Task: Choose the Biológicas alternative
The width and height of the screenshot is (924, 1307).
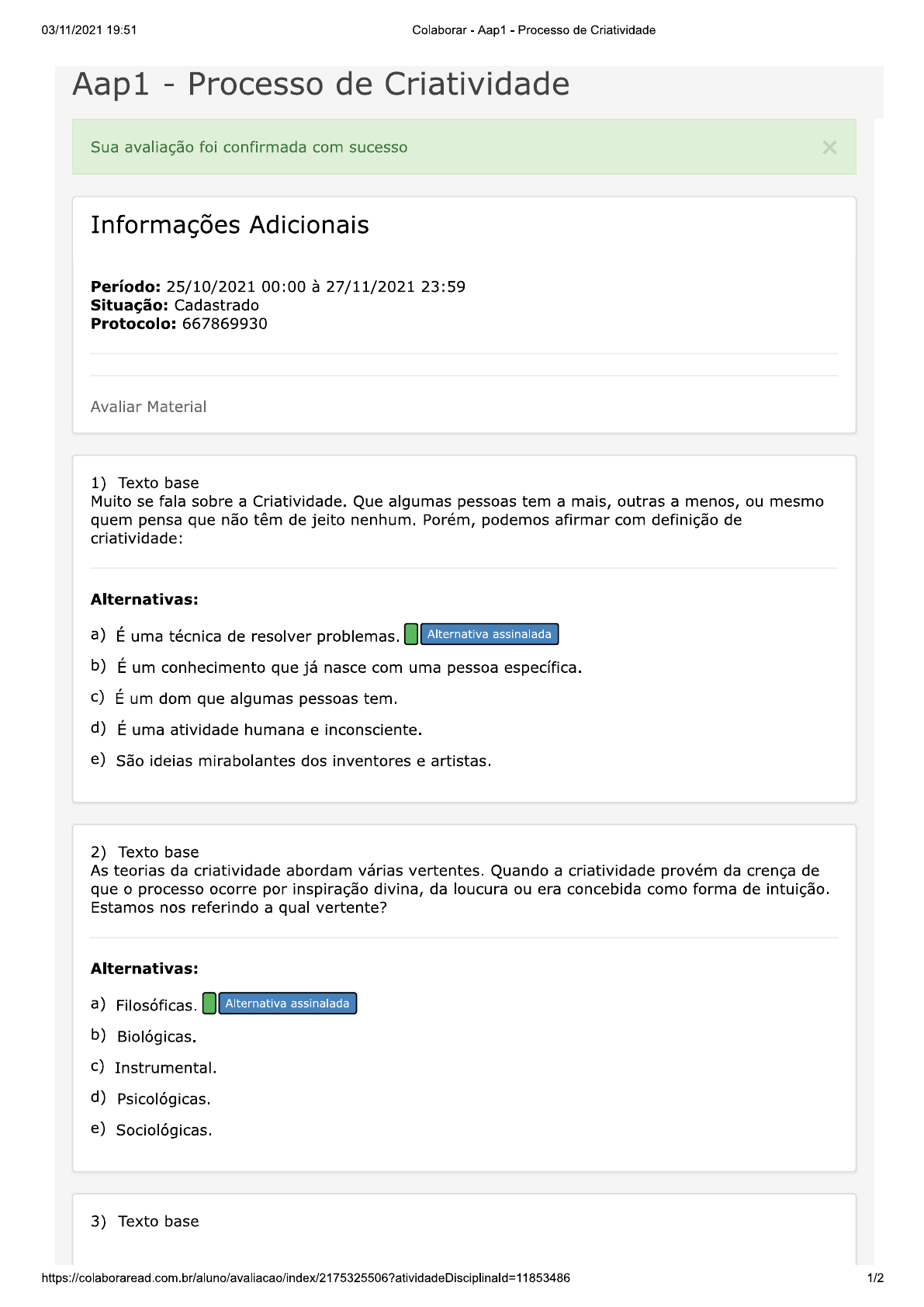Action: (156, 1037)
